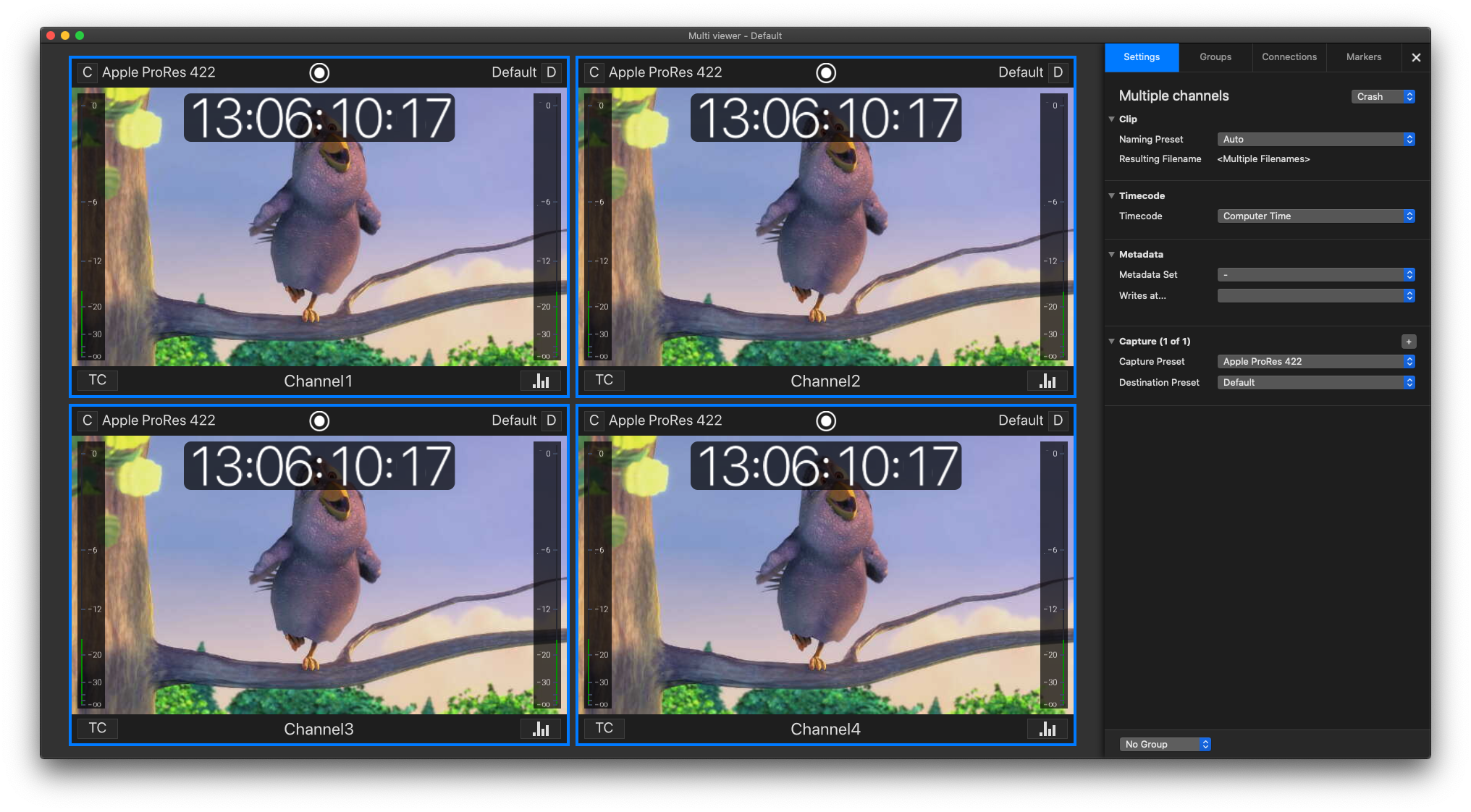The width and height of the screenshot is (1471, 812).
Task: Close the settings side panel
Action: coord(1416,58)
